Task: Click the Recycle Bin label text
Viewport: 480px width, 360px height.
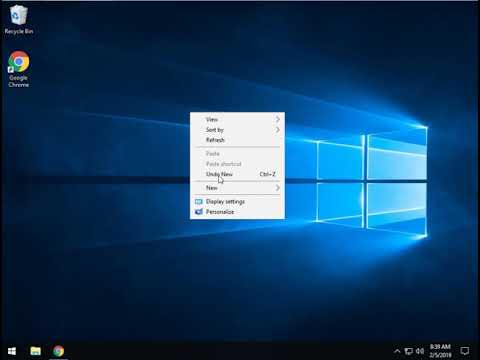Action: click(x=19, y=31)
